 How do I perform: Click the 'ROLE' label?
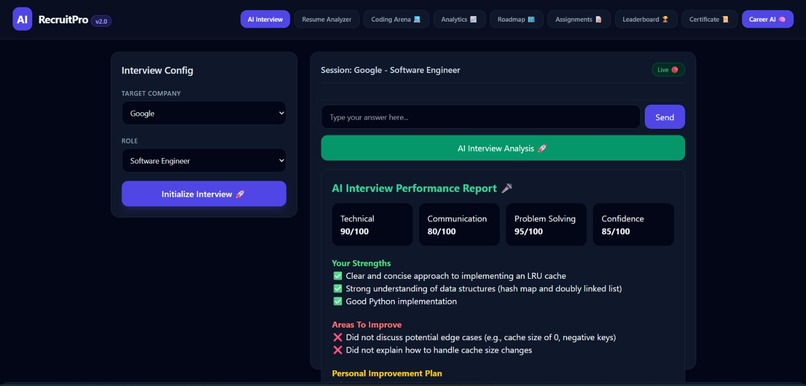130,141
